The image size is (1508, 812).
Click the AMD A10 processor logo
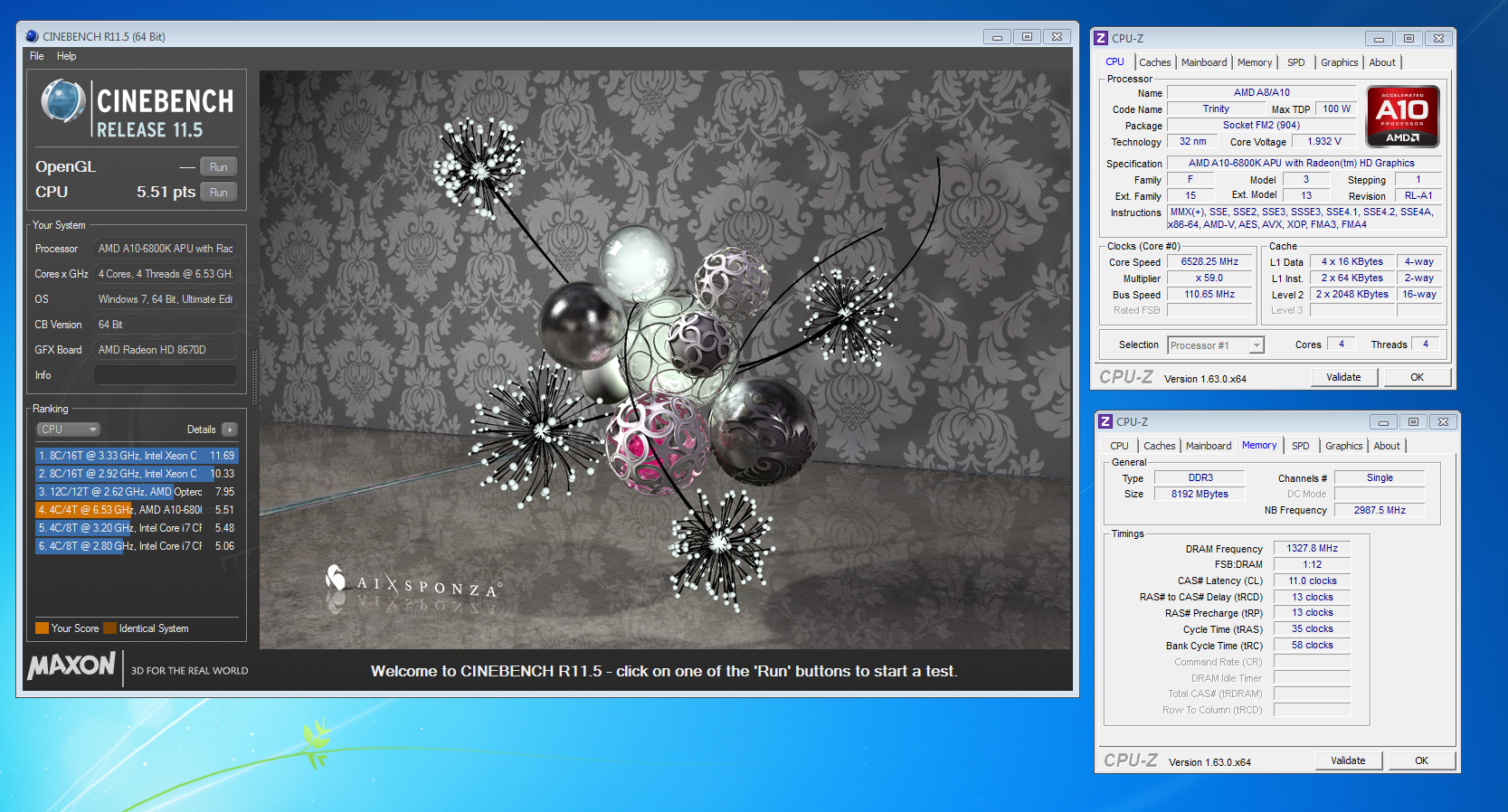[1402, 117]
